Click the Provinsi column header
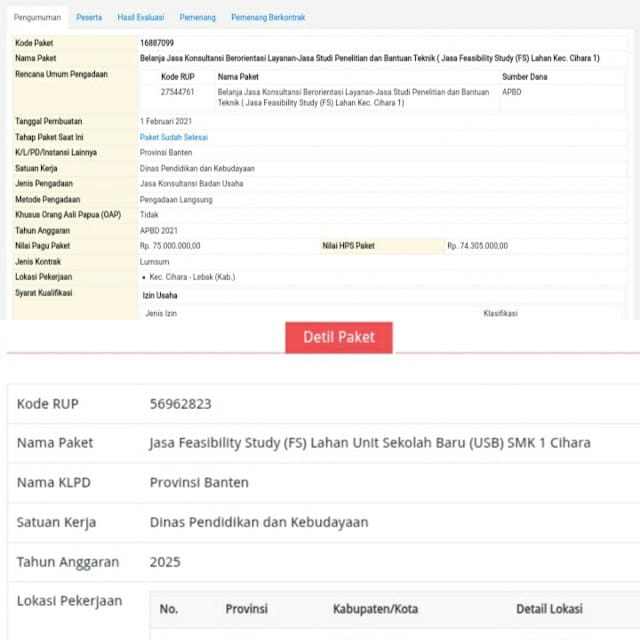Screen dimensions: 640x640 (x=246, y=608)
